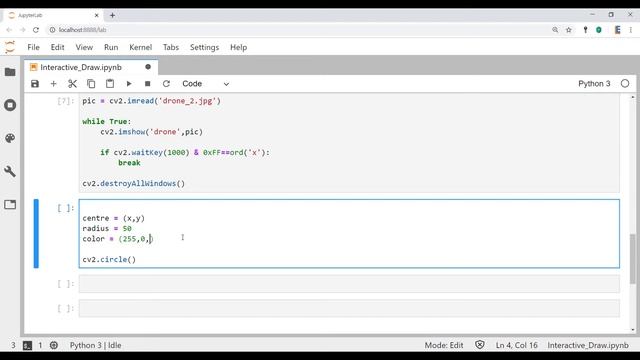The width and height of the screenshot is (640, 360).
Task: Click the 'radius = 50' line
Action: tap(107, 228)
